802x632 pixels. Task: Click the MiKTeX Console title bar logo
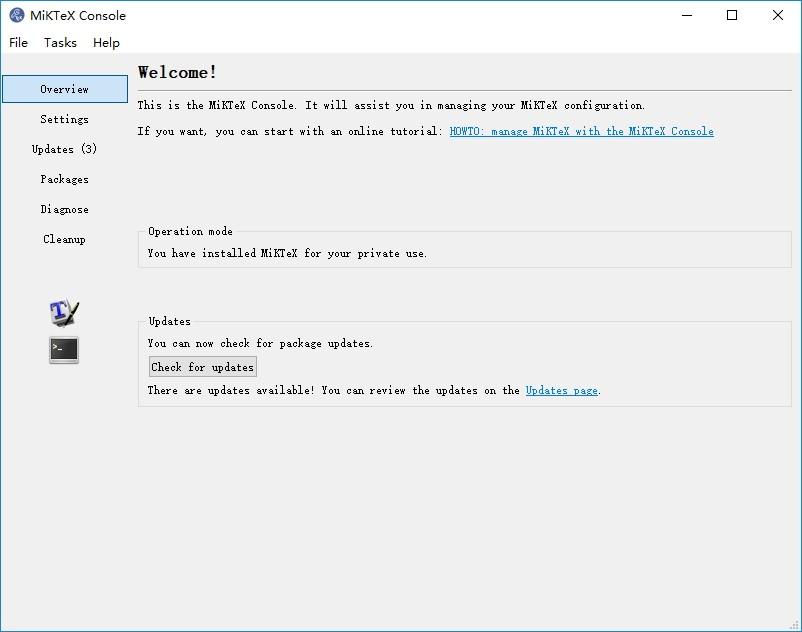tap(17, 15)
